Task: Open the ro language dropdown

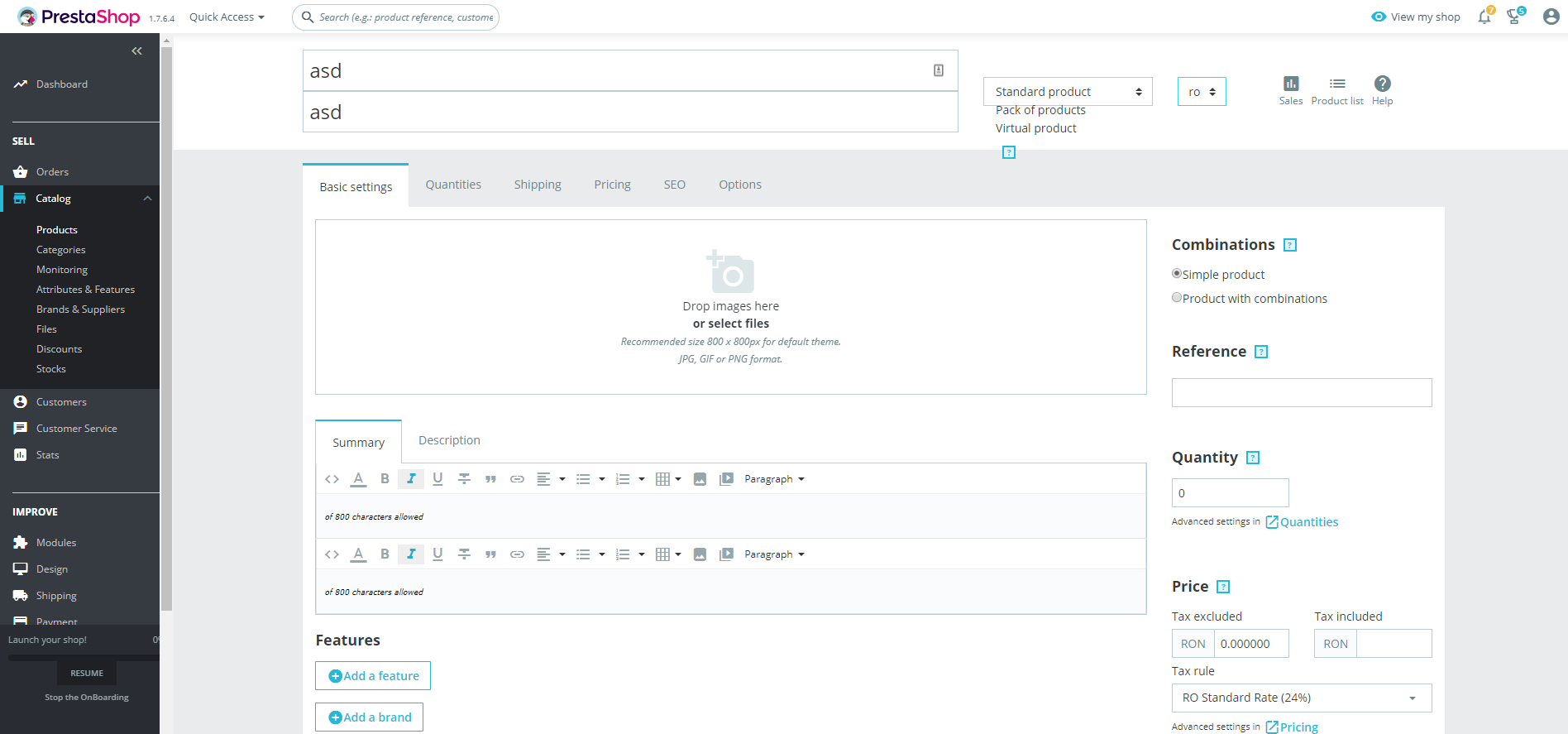Action: click(1202, 92)
